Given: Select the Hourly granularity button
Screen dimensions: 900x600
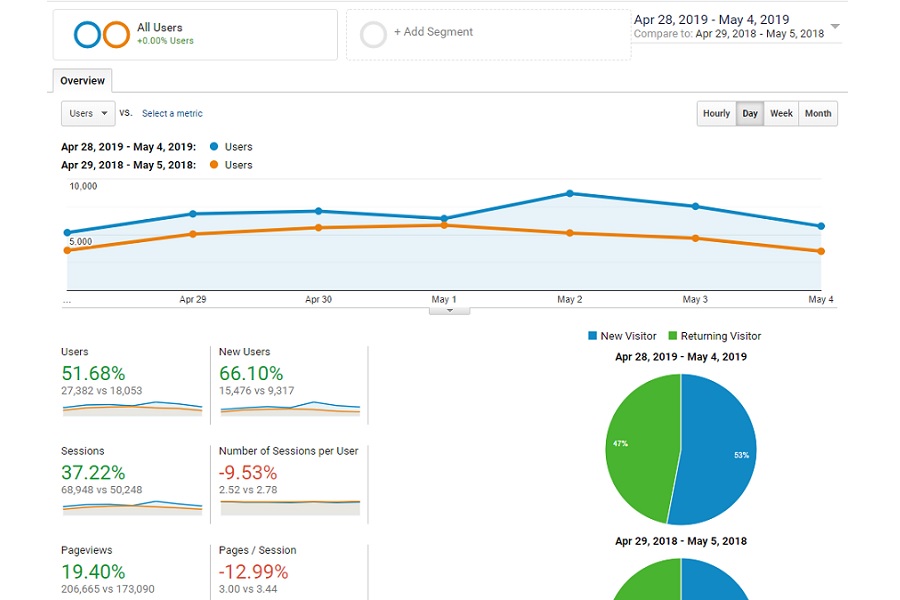Looking at the screenshot, I should [x=716, y=114].
